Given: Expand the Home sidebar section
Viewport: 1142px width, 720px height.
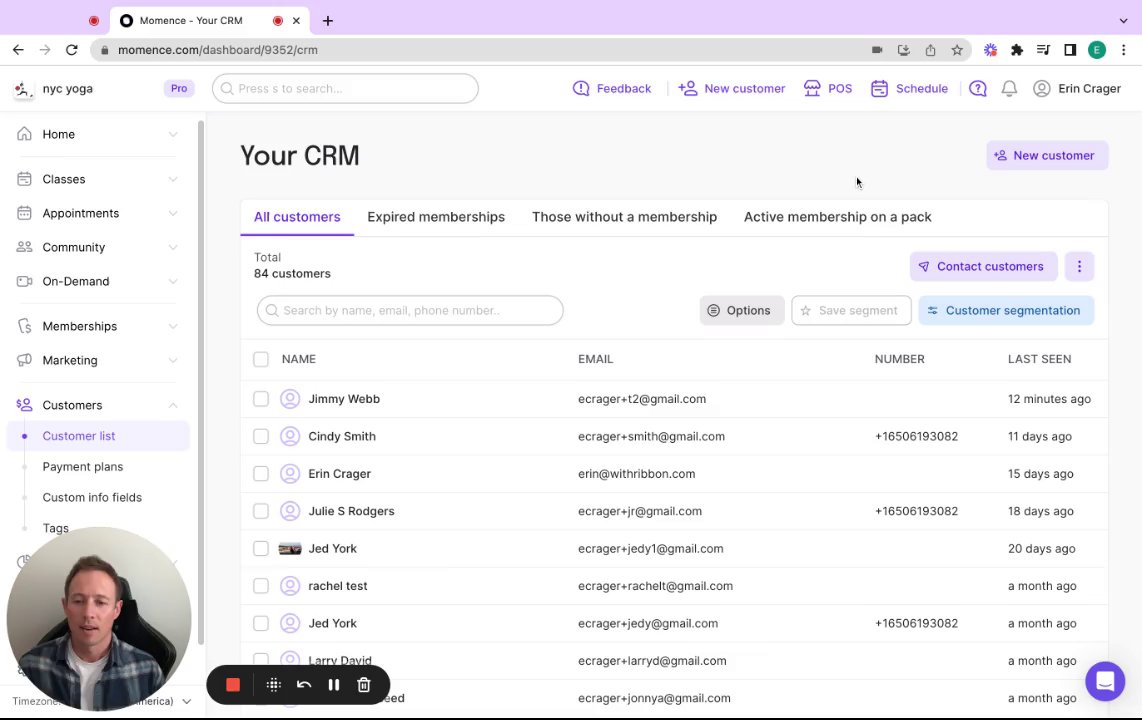Looking at the screenshot, I should tap(173, 134).
